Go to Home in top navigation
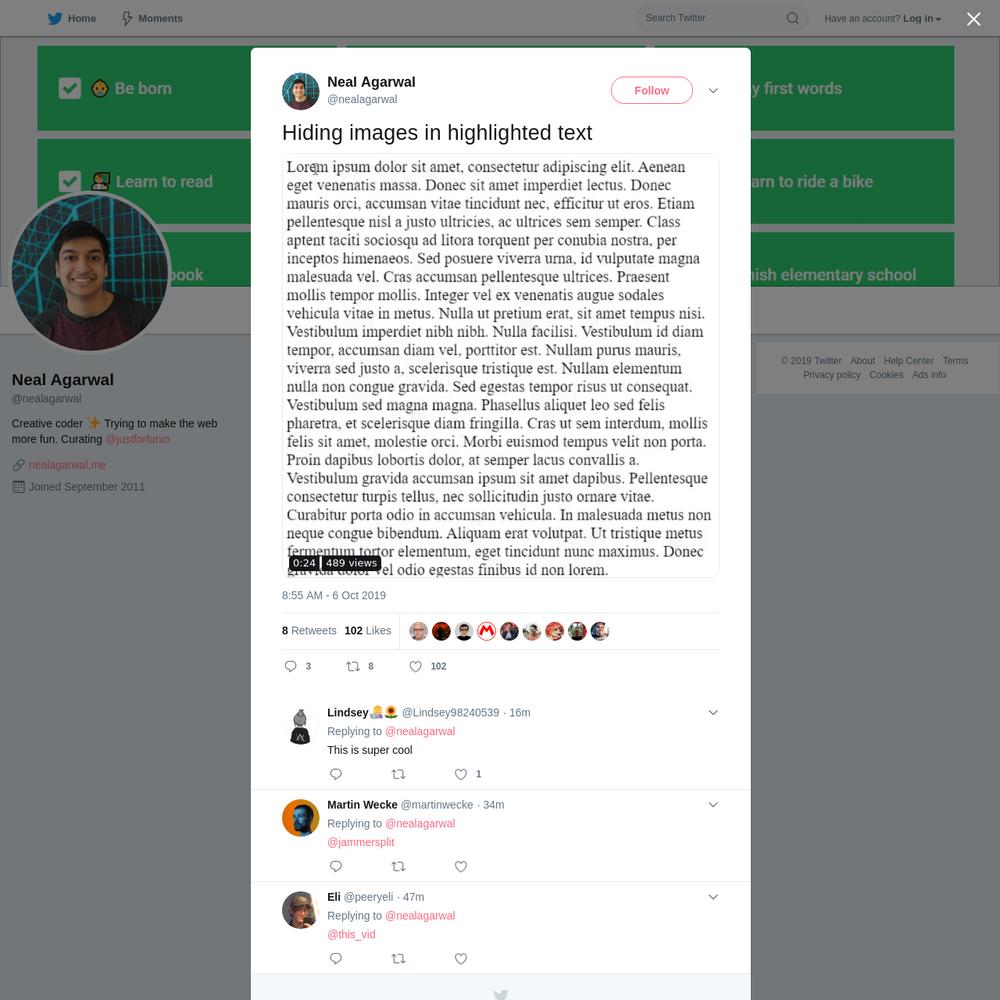The width and height of the screenshot is (1000, 1000). 82,18
